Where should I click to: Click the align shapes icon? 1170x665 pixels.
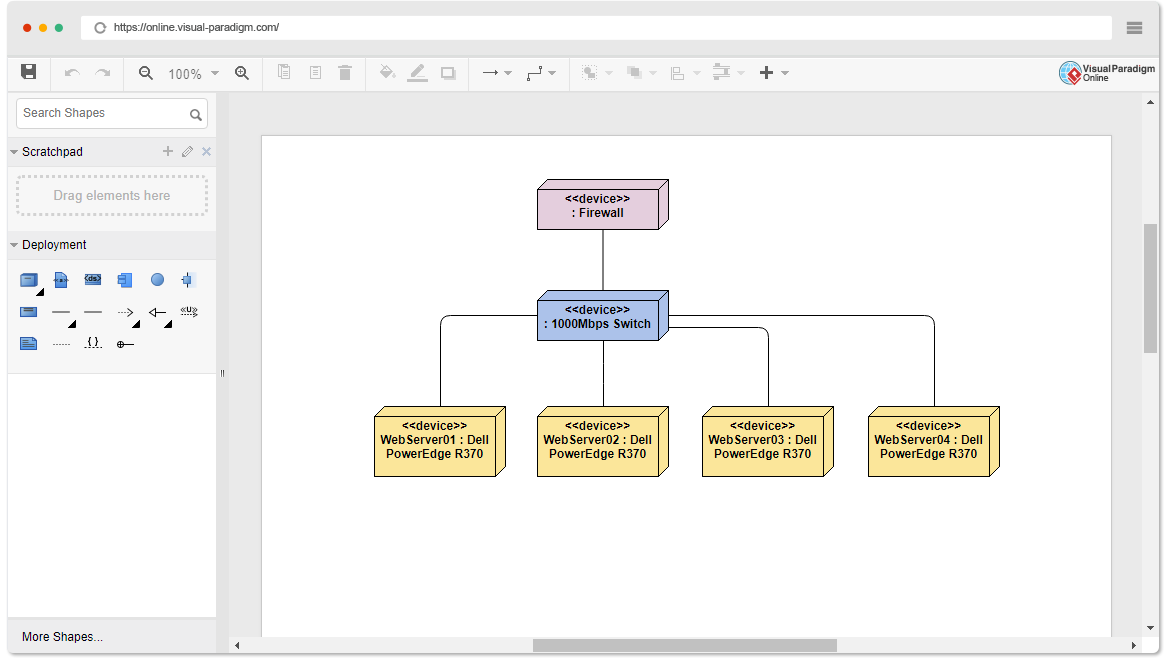[678, 73]
